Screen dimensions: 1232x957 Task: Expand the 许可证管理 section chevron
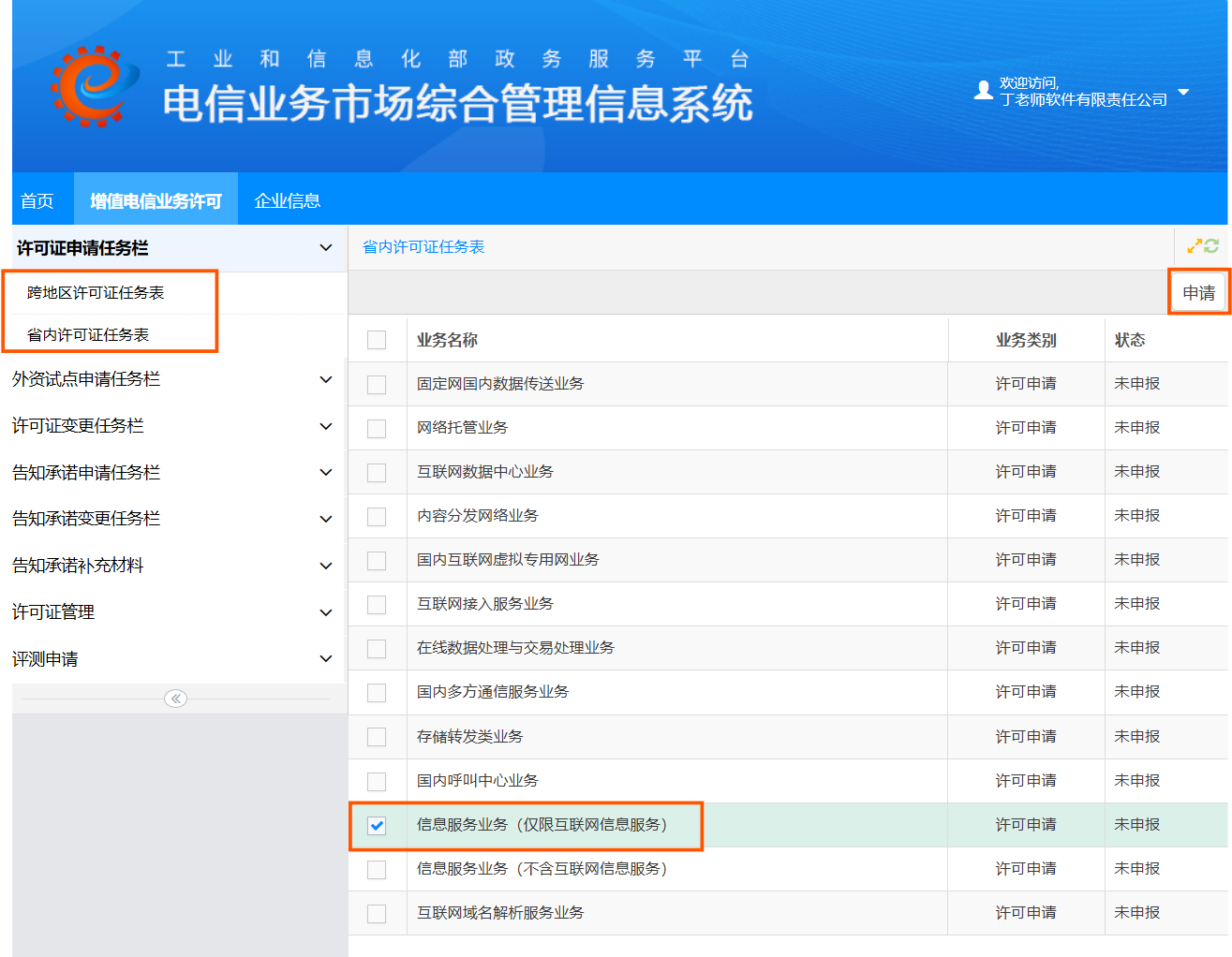pyautogui.click(x=325, y=612)
